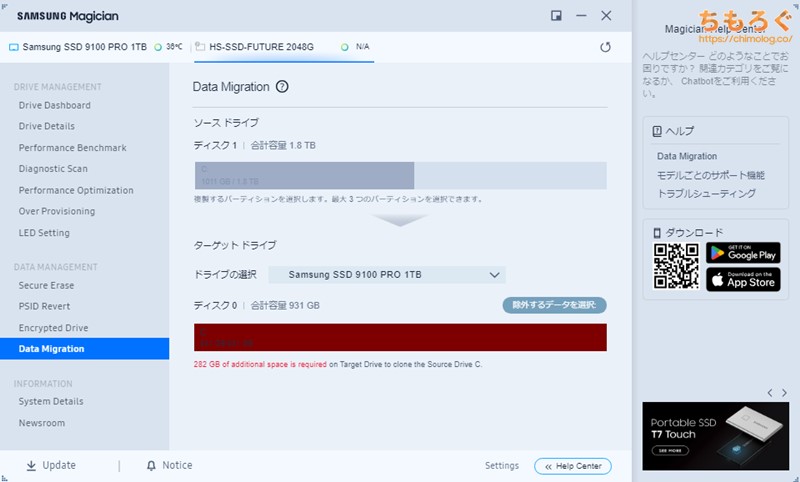
Task: Open Settings at the bottom
Action: (502, 465)
